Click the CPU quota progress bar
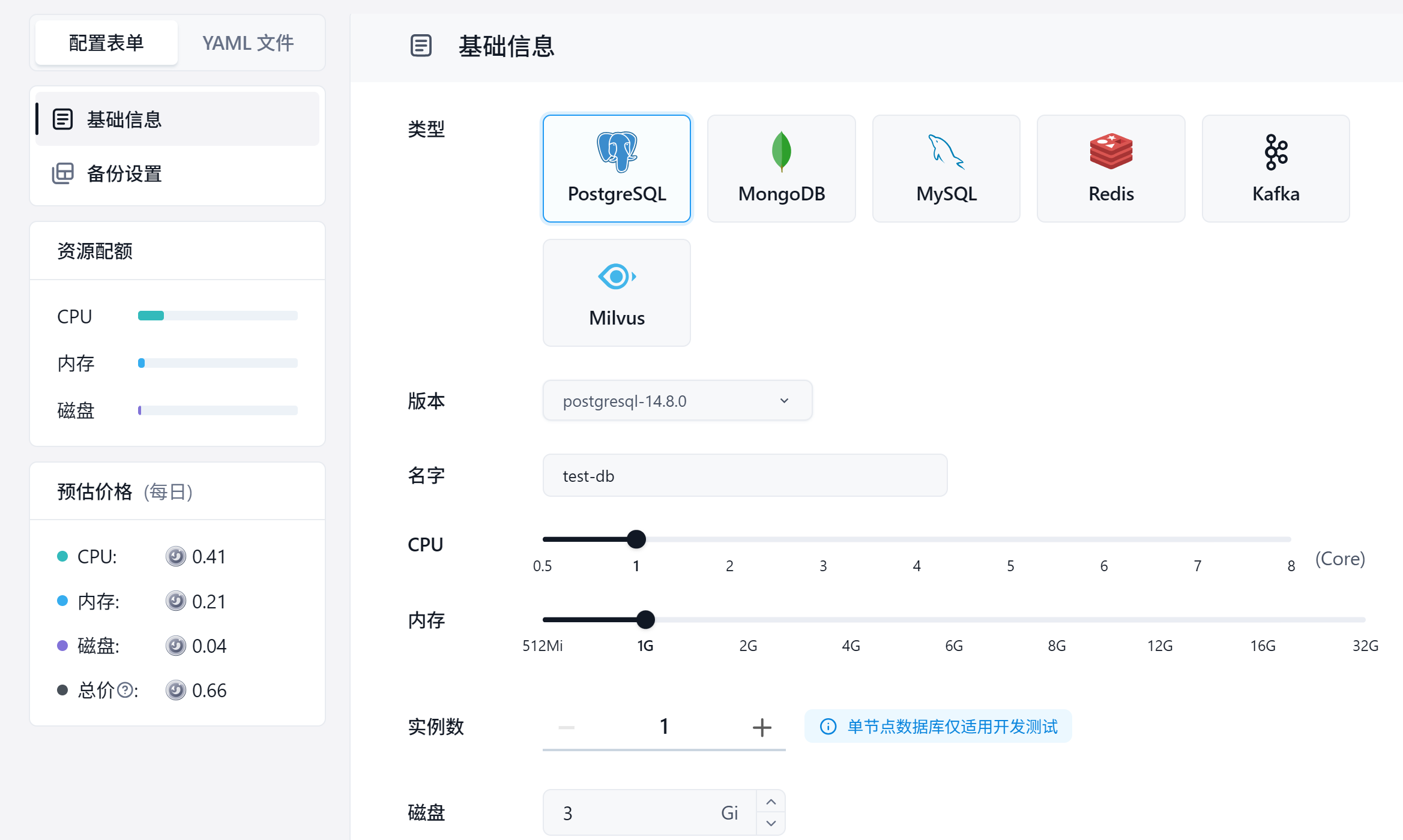 point(217,316)
